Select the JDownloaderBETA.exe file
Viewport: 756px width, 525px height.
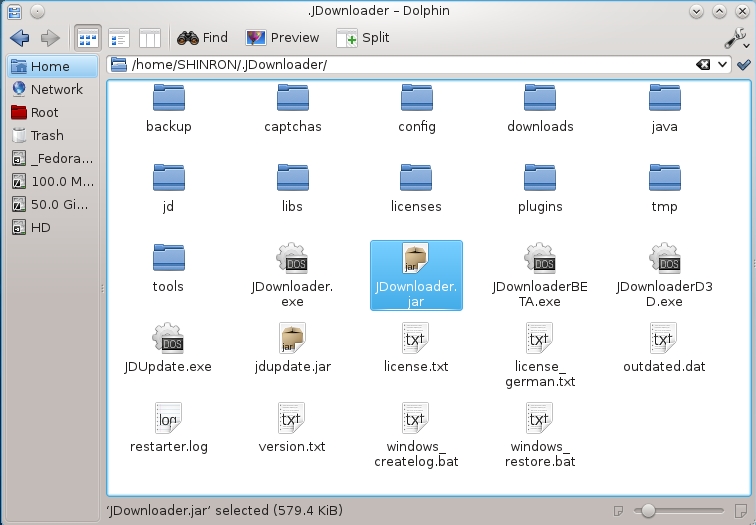pyautogui.click(x=540, y=276)
